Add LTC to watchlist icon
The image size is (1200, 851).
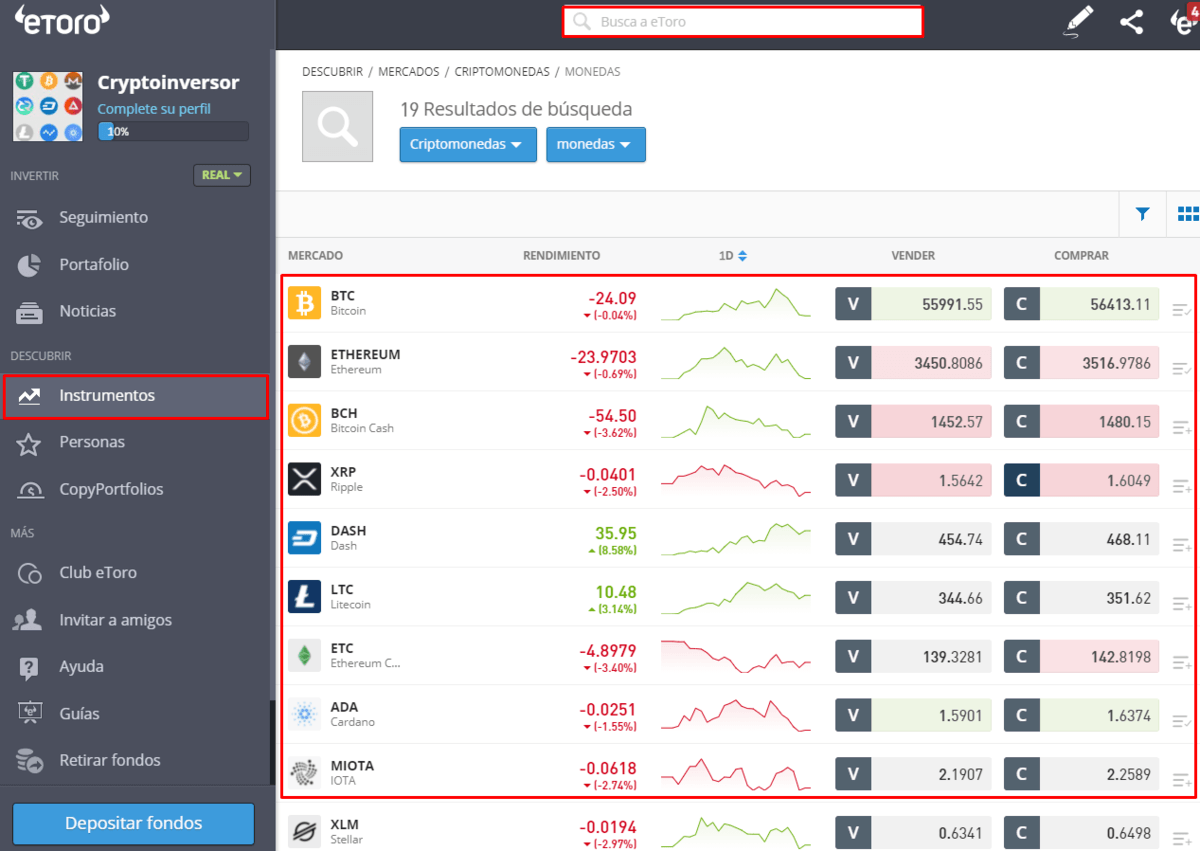pyautogui.click(x=1181, y=603)
